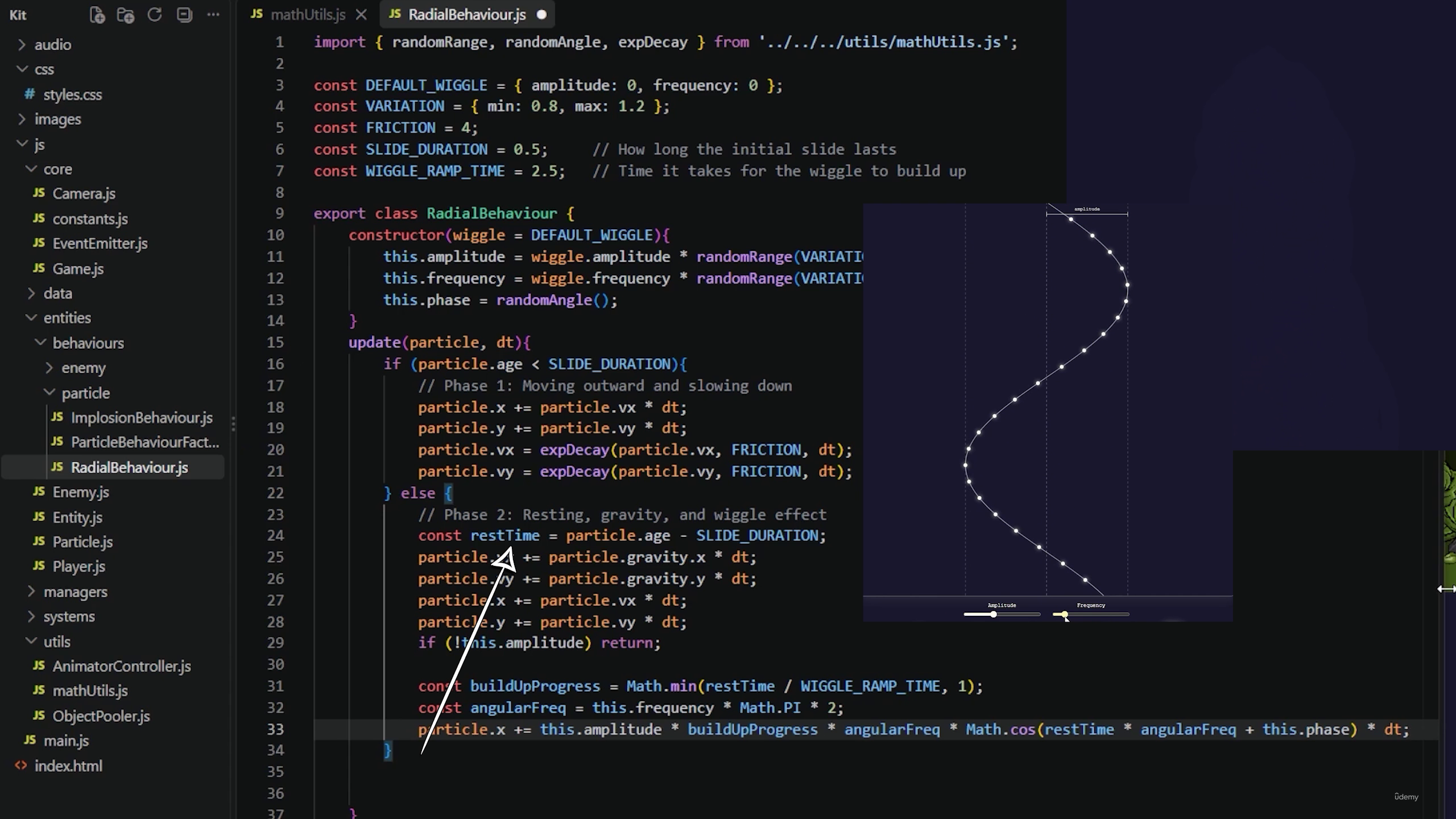
Task: Click unsaved dot on RadialBehaviour.js tab
Action: [x=541, y=15]
